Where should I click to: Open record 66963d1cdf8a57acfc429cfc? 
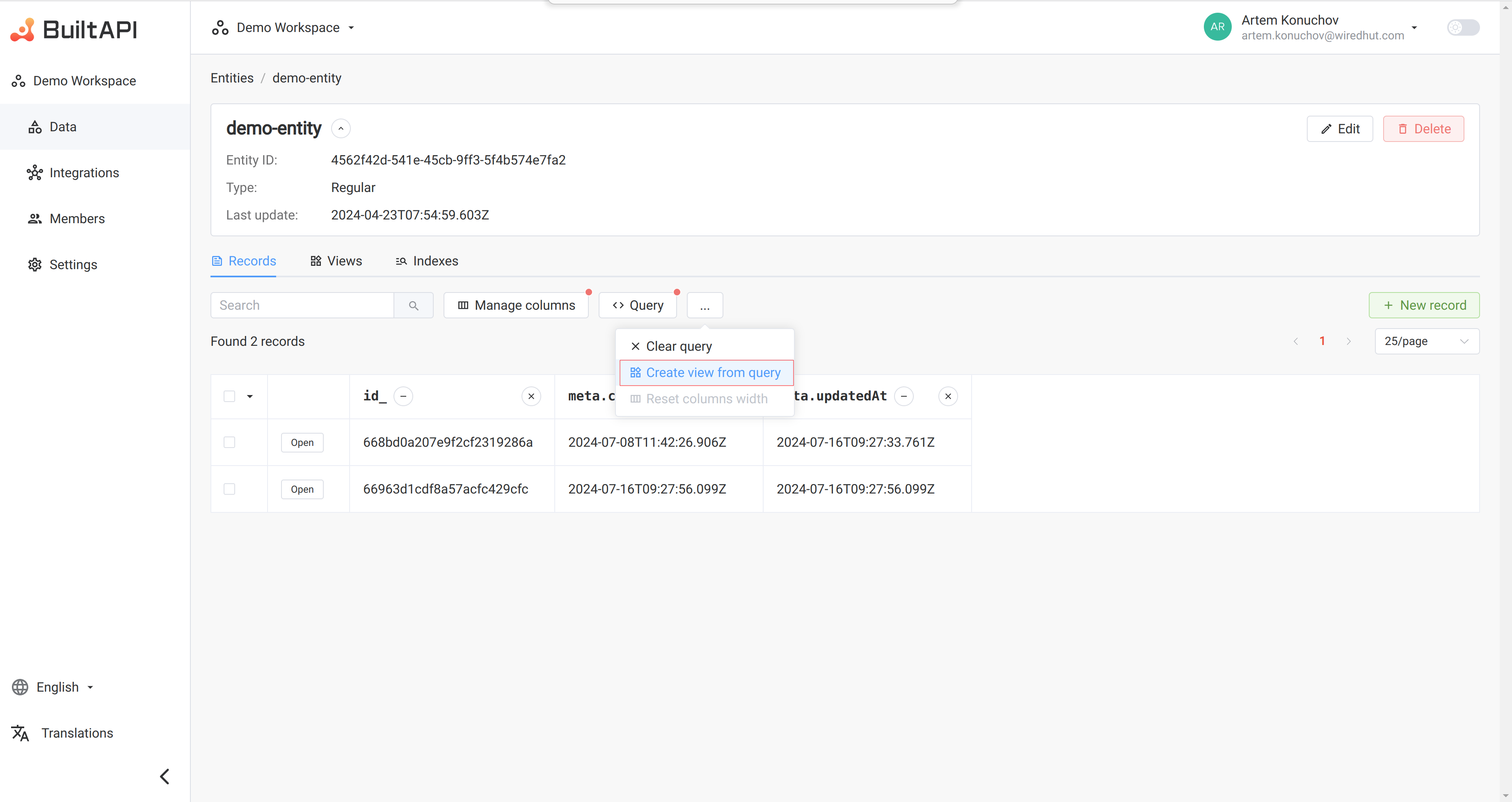point(302,489)
